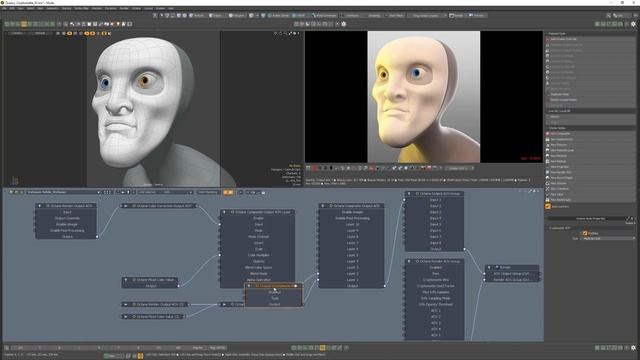
Task: Open the Geometry menu
Action: click(52, 8)
